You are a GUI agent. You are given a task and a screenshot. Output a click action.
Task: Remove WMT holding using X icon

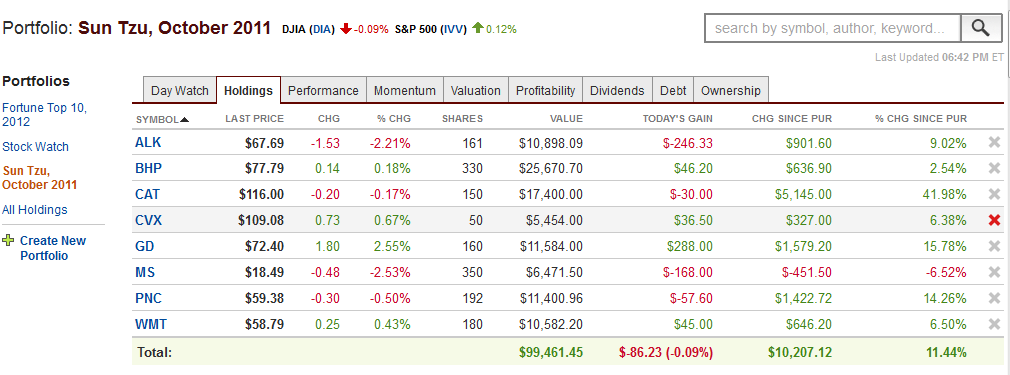[x=994, y=323]
